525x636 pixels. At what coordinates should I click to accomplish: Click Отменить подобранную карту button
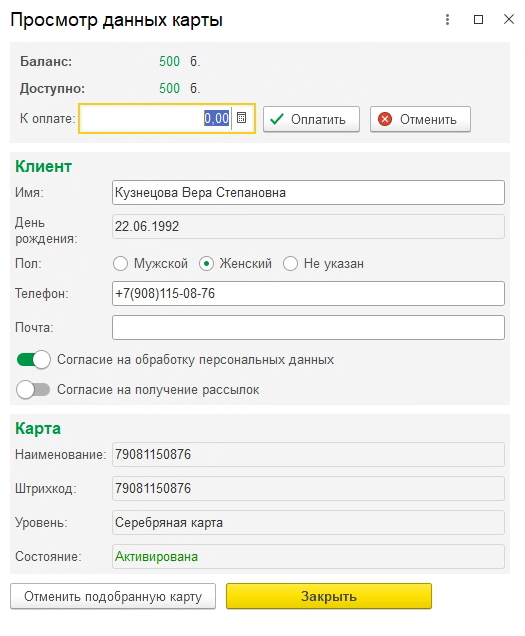tap(113, 596)
